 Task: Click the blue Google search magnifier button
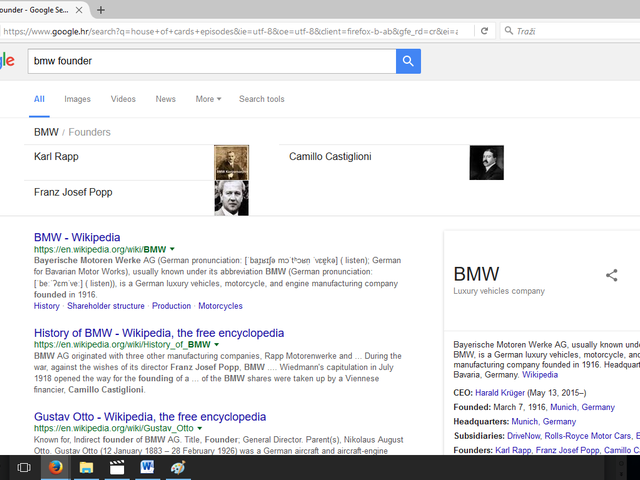point(408,61)
